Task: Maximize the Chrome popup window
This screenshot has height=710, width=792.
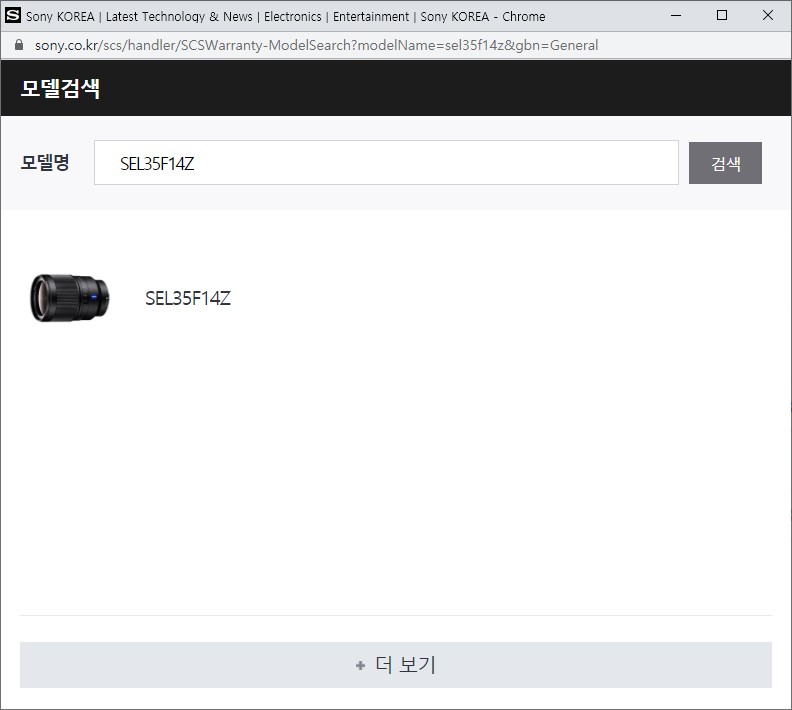Action: 722,16
